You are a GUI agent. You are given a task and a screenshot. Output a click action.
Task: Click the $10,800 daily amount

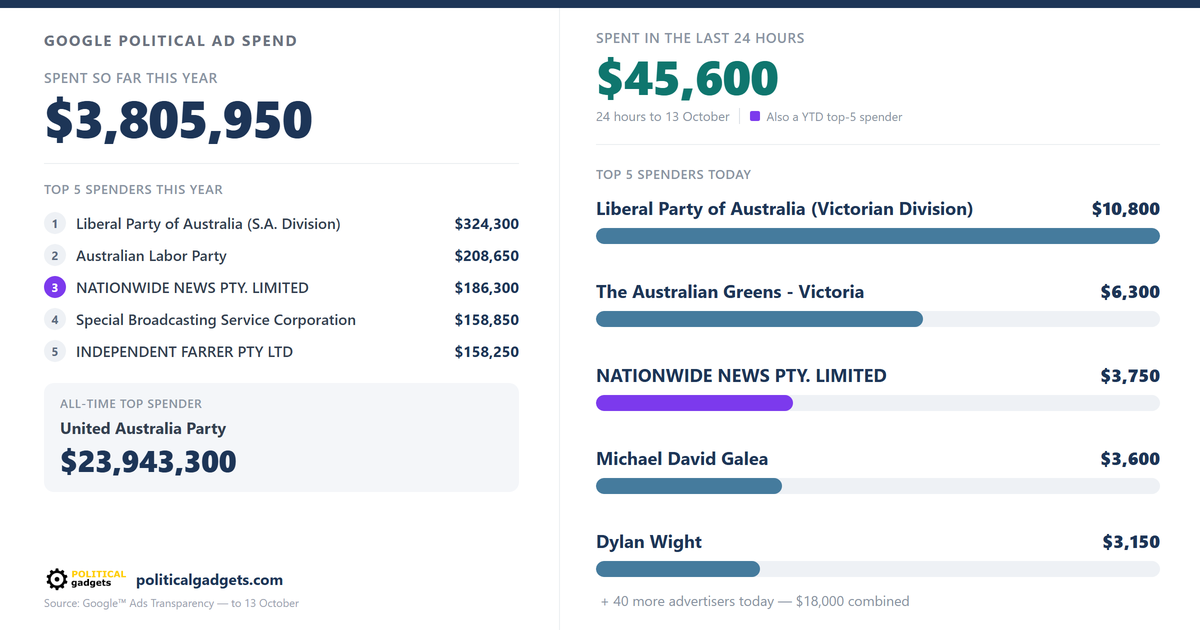click(x=1126, y=209)
